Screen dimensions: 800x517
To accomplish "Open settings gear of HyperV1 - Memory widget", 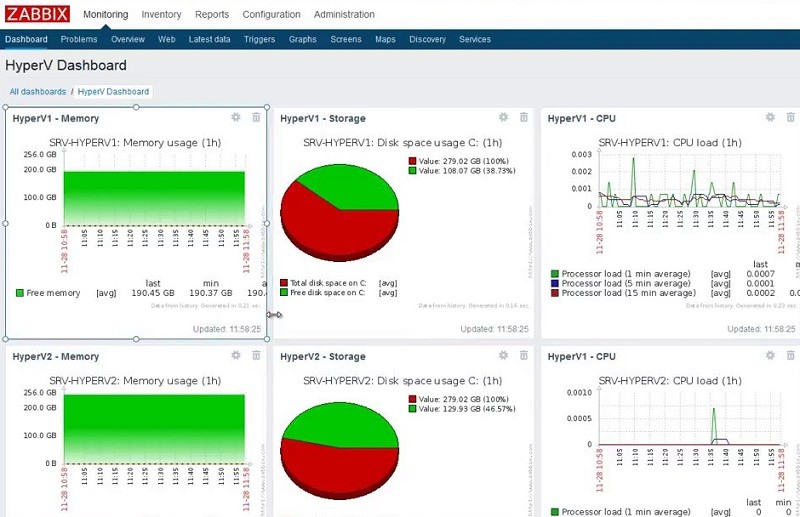I will coord(236,117).
